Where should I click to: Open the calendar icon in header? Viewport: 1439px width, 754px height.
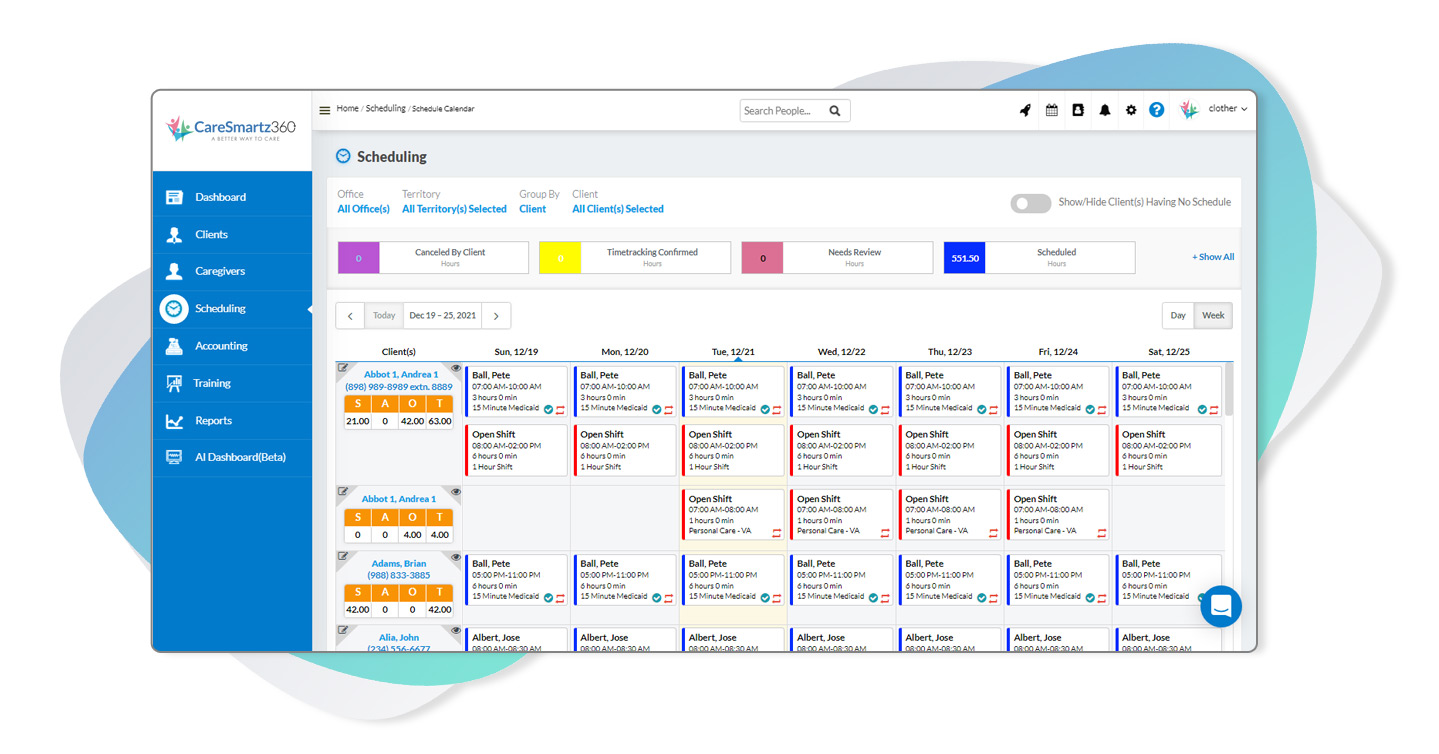click(1052, 111)
